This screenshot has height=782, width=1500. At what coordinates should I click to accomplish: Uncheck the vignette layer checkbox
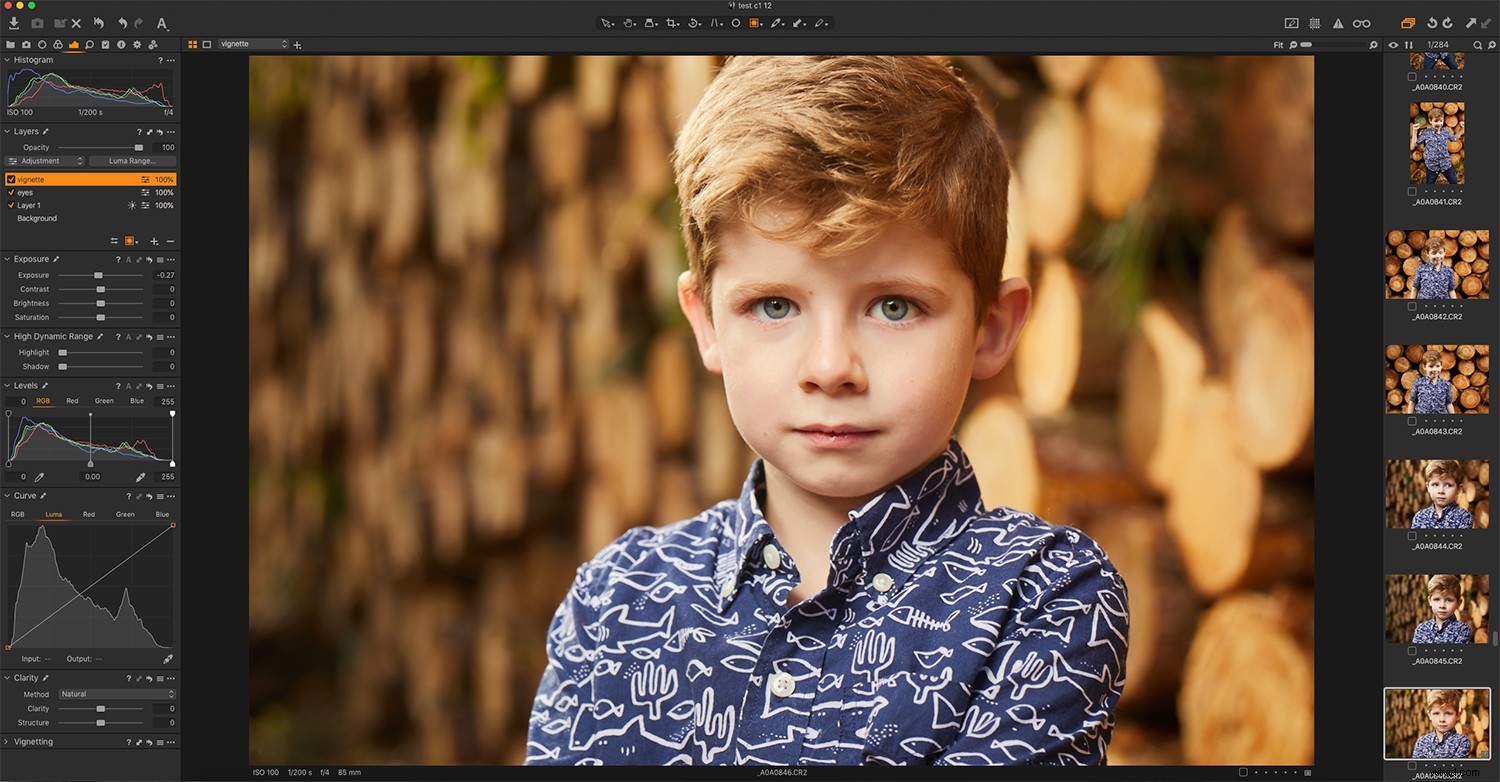12,178
